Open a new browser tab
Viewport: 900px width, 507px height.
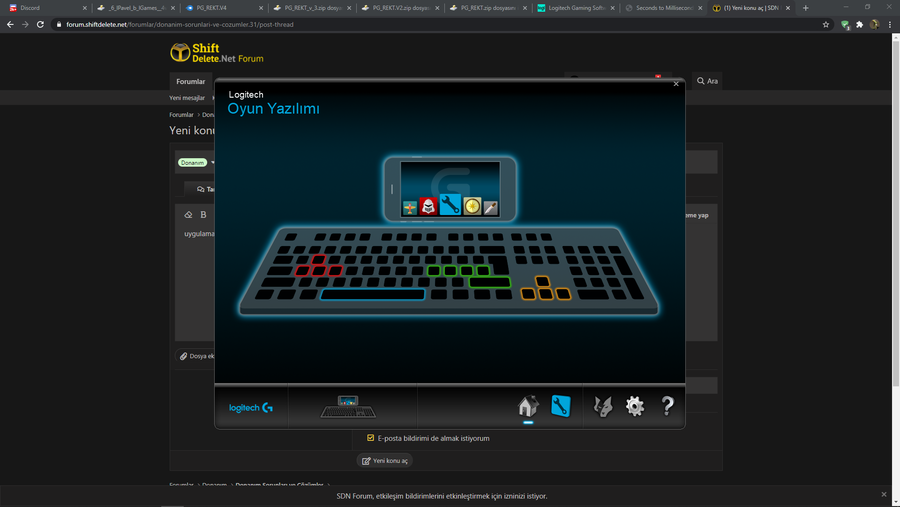tap(805, 8)
